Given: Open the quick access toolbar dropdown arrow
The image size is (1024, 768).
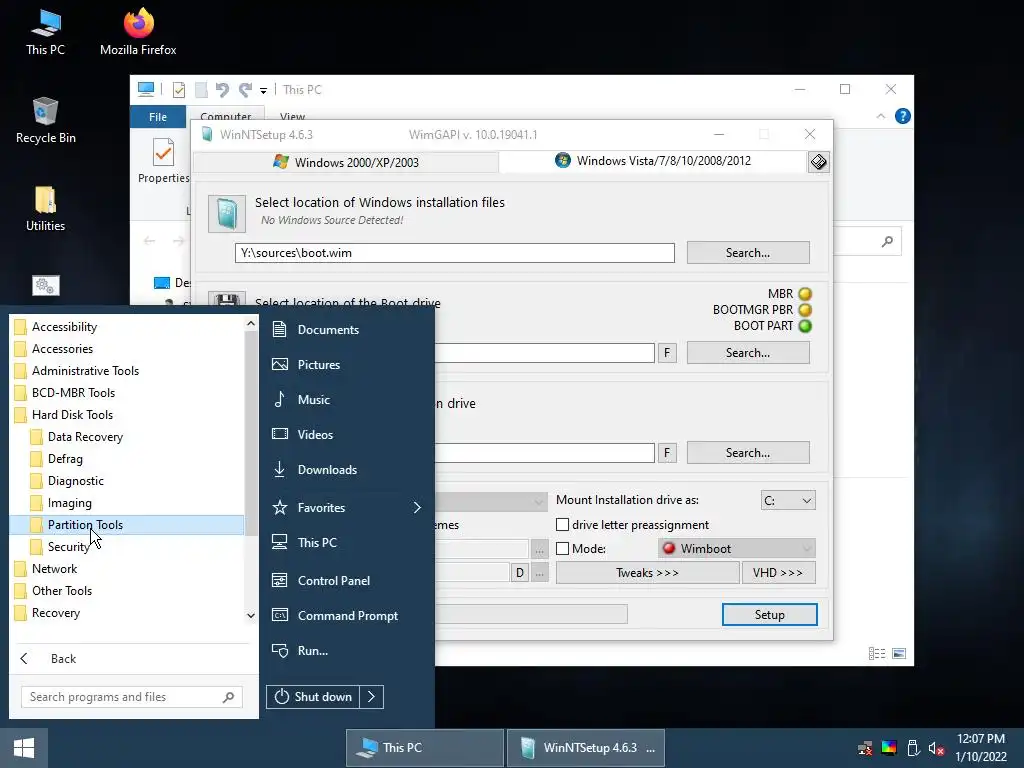Looking at the screenshot, I should click(x=263, y=90).
